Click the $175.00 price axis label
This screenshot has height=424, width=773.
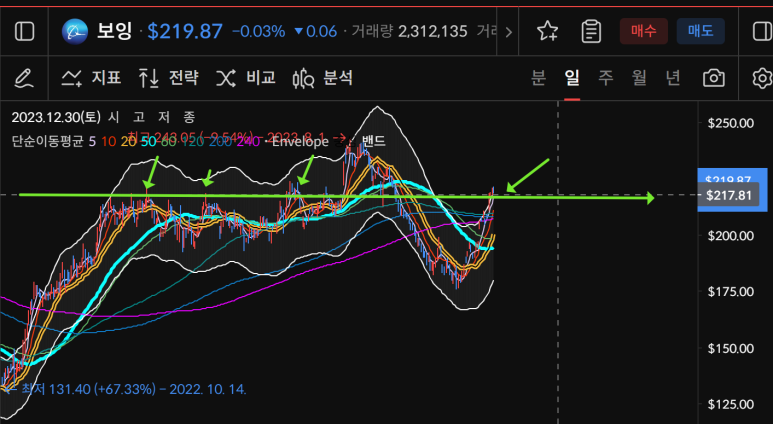coord(730,292)
